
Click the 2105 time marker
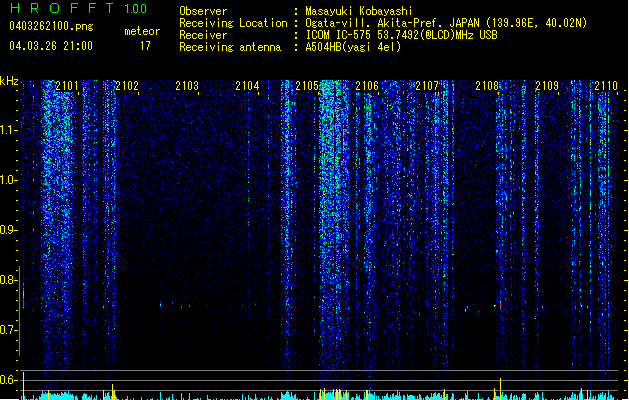pyautogui.click(x=307, y=86)
